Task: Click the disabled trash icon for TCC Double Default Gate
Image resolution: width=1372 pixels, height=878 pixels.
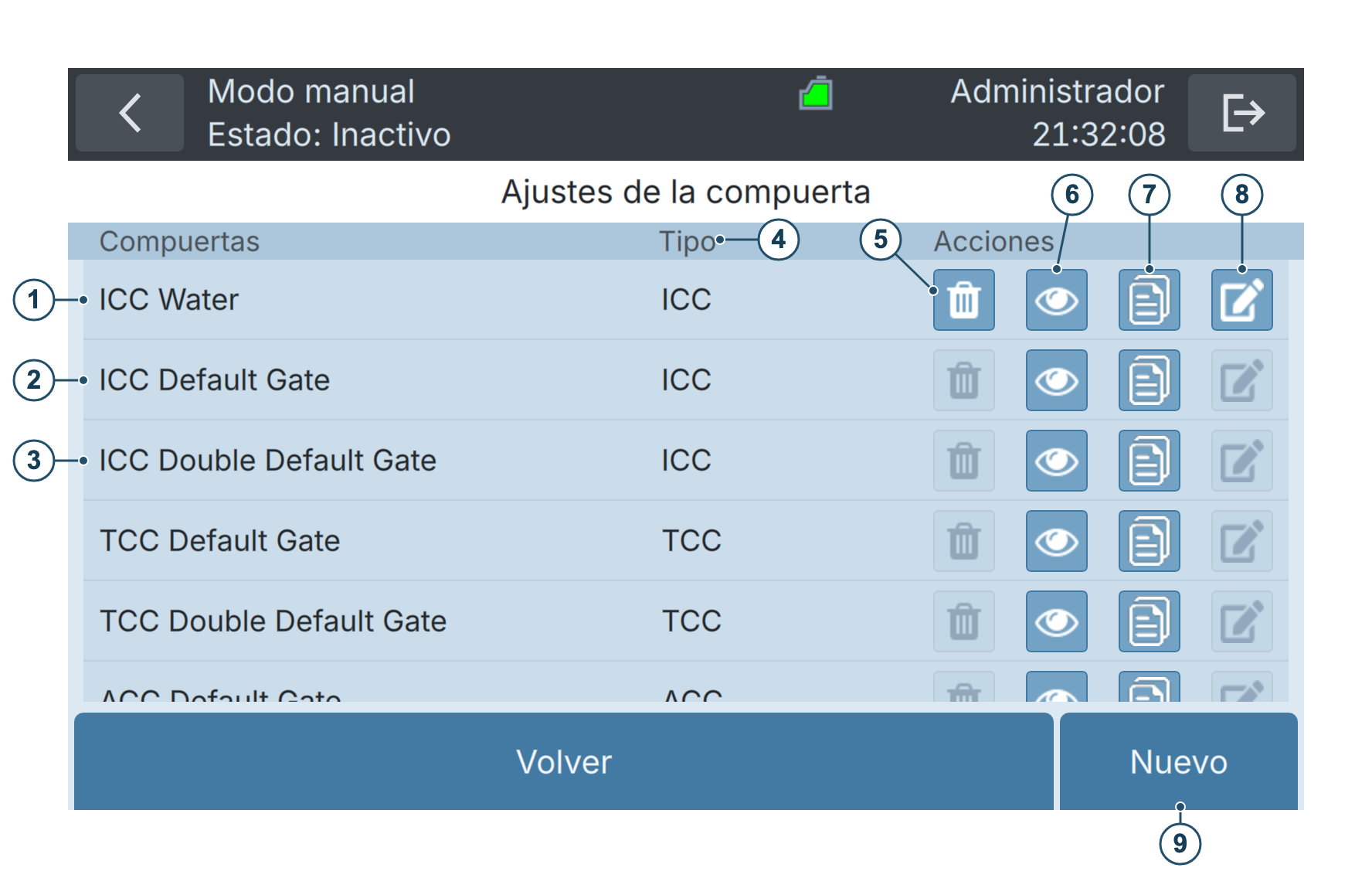Action: (964, 621)
